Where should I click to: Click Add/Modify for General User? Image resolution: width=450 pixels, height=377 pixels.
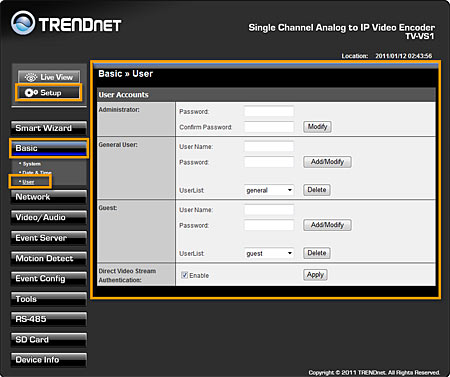pyautogui.click(x=327, y=162)
